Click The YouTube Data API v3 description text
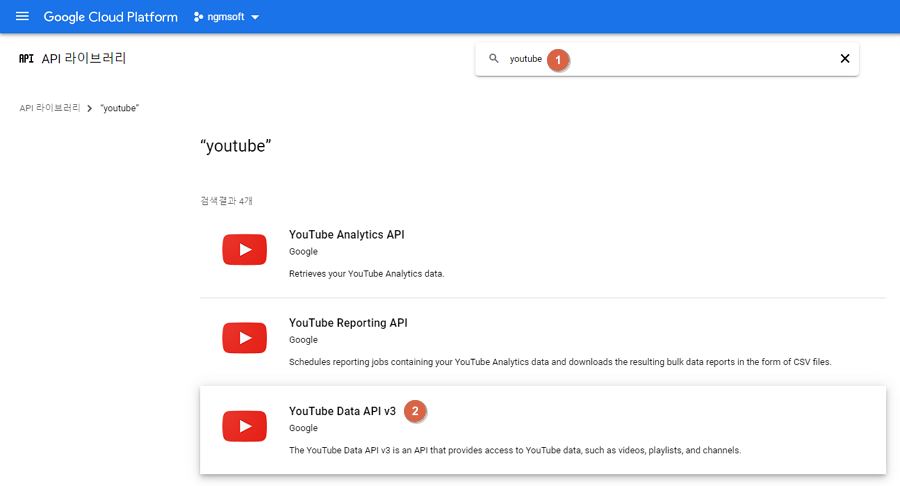 (x=515, y=450)
